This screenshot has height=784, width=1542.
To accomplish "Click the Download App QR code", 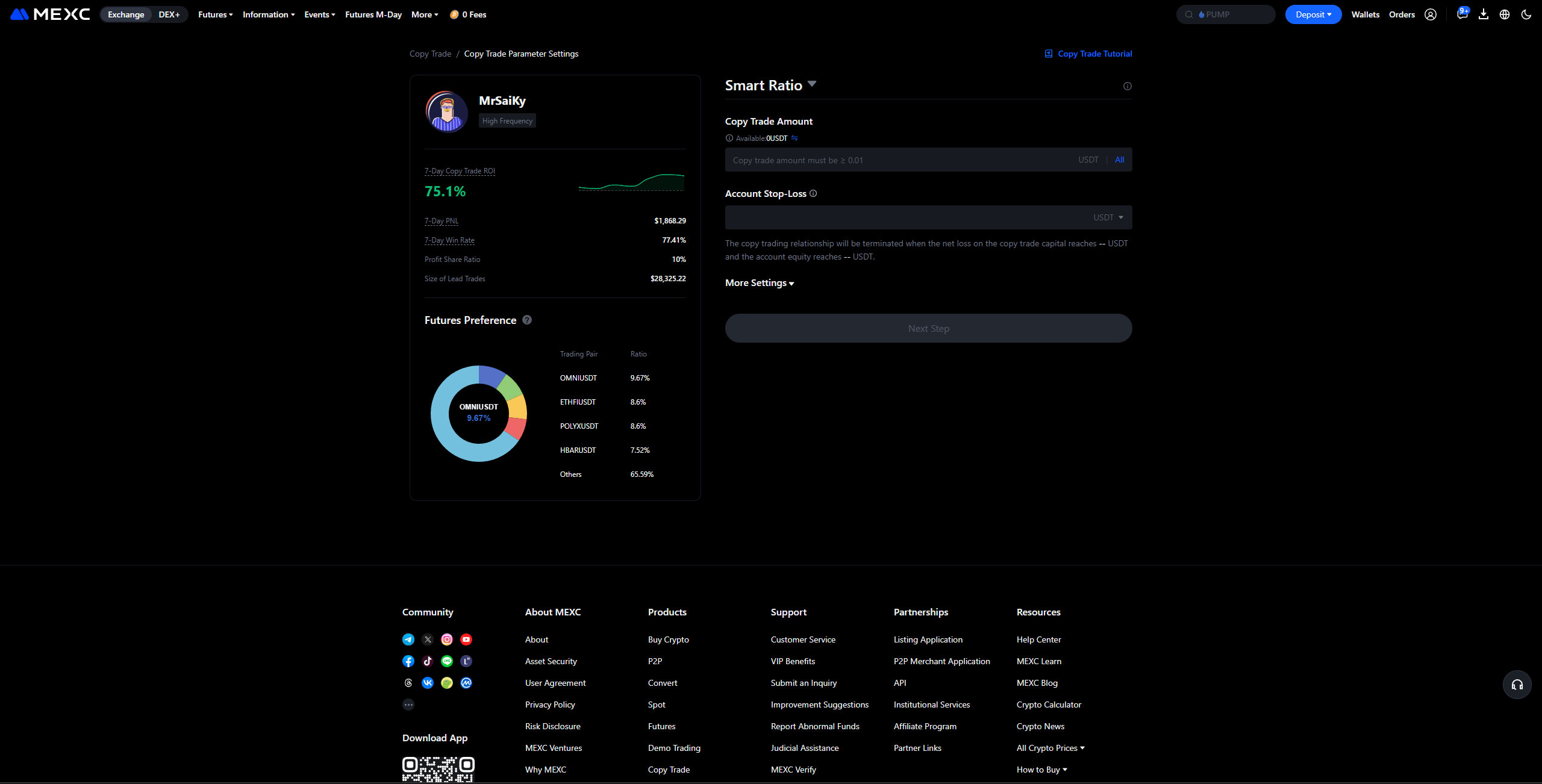I will (x=438, y=770).
